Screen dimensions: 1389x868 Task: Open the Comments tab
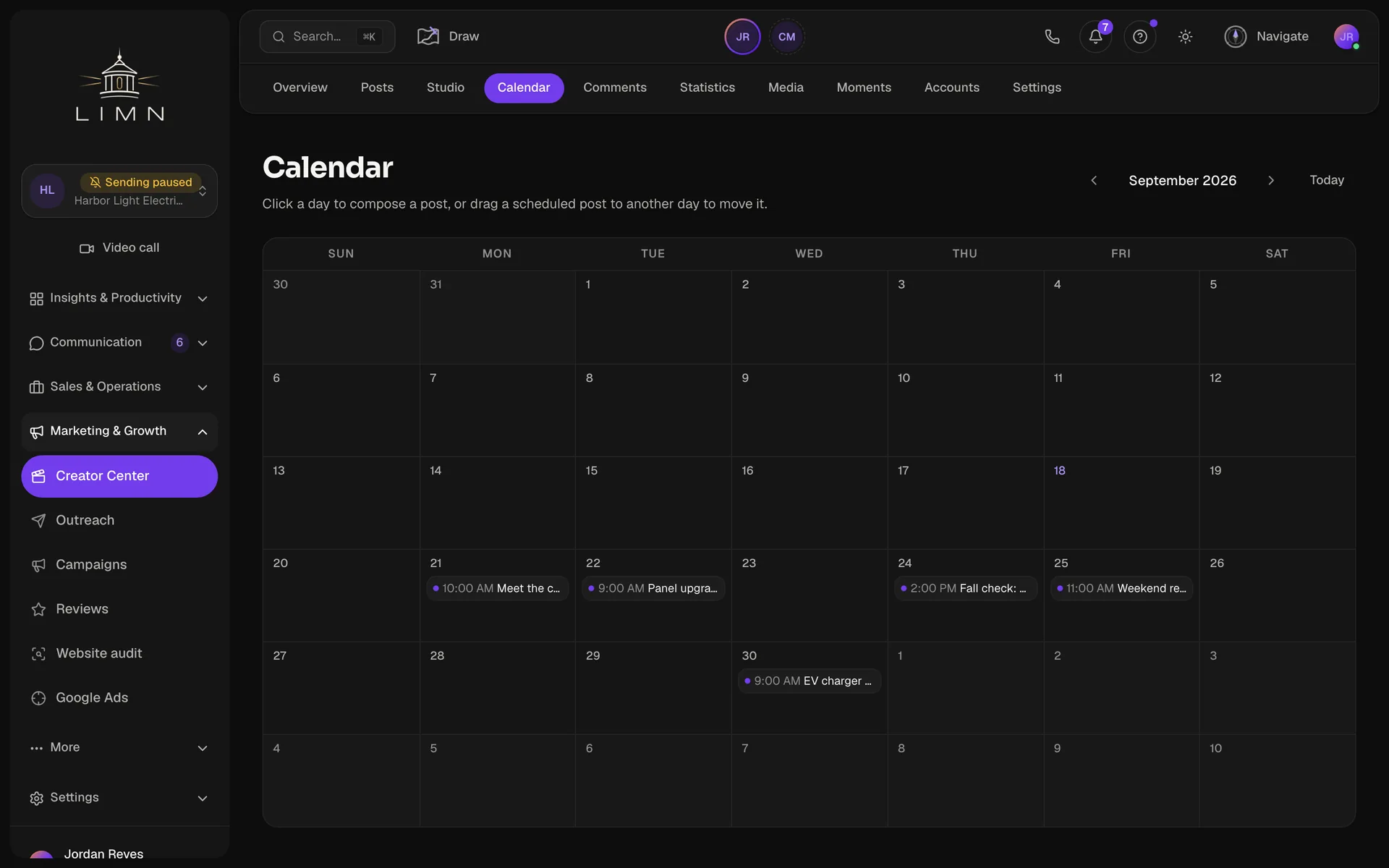(x=614, y=88)
